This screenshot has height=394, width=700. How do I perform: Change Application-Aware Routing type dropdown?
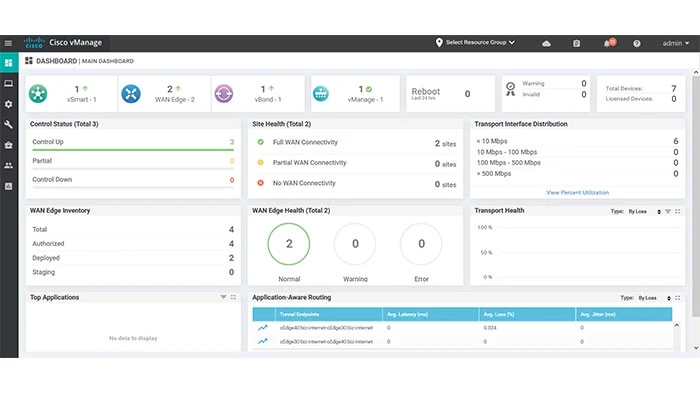[654, 298]
